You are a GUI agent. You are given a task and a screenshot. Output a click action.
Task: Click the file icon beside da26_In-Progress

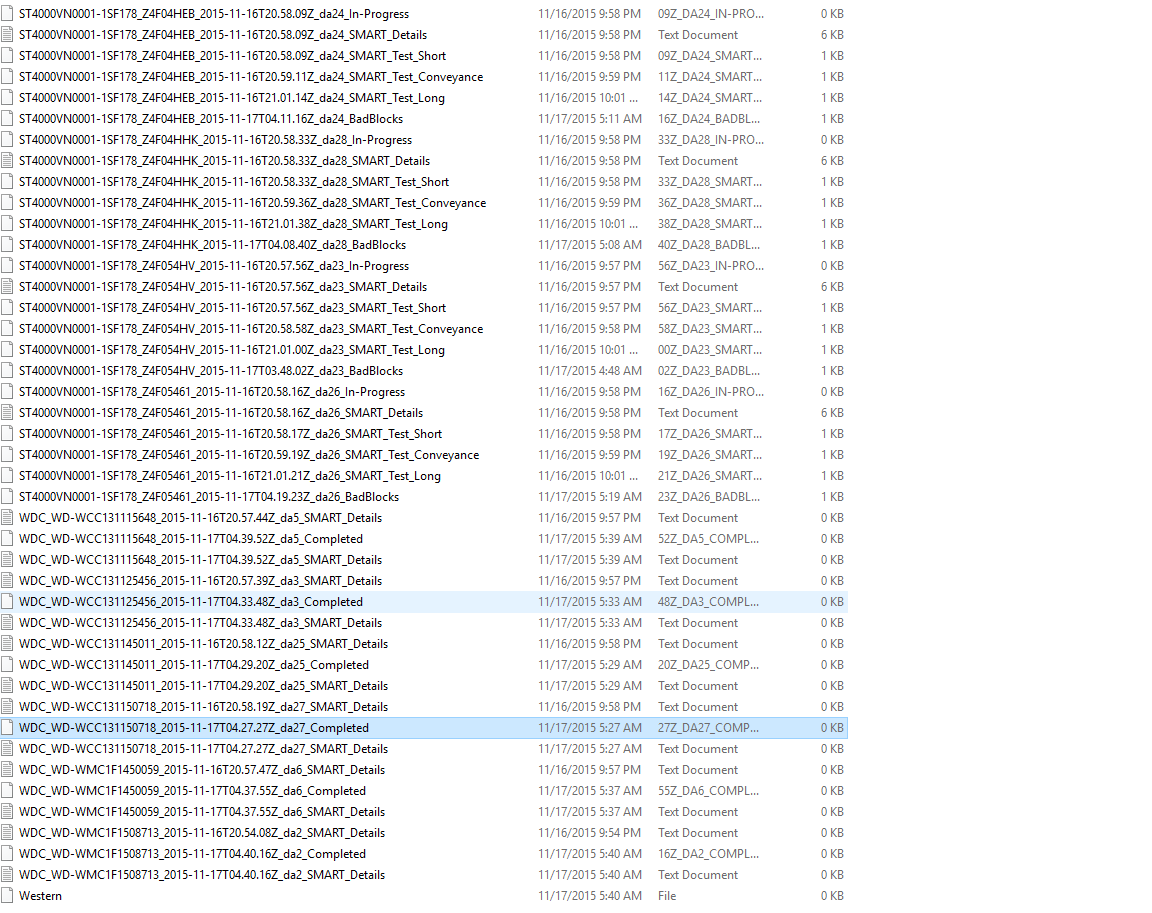7,391
